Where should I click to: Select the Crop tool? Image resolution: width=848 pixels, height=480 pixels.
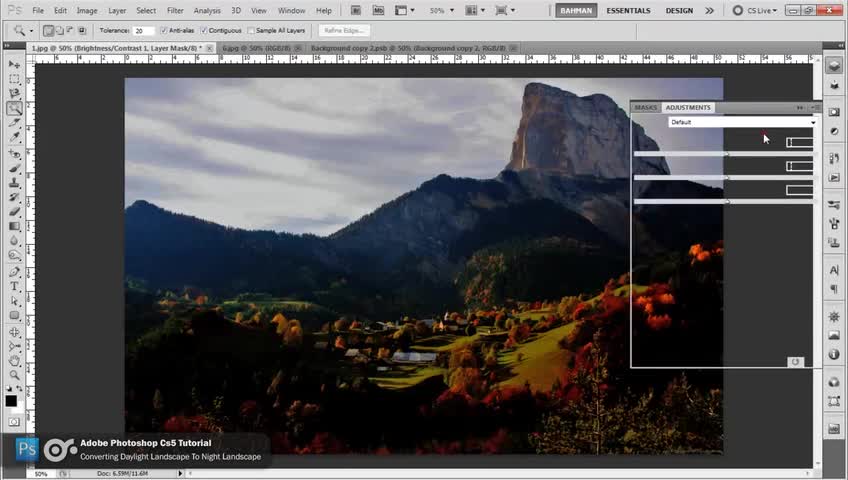[14, 123]
